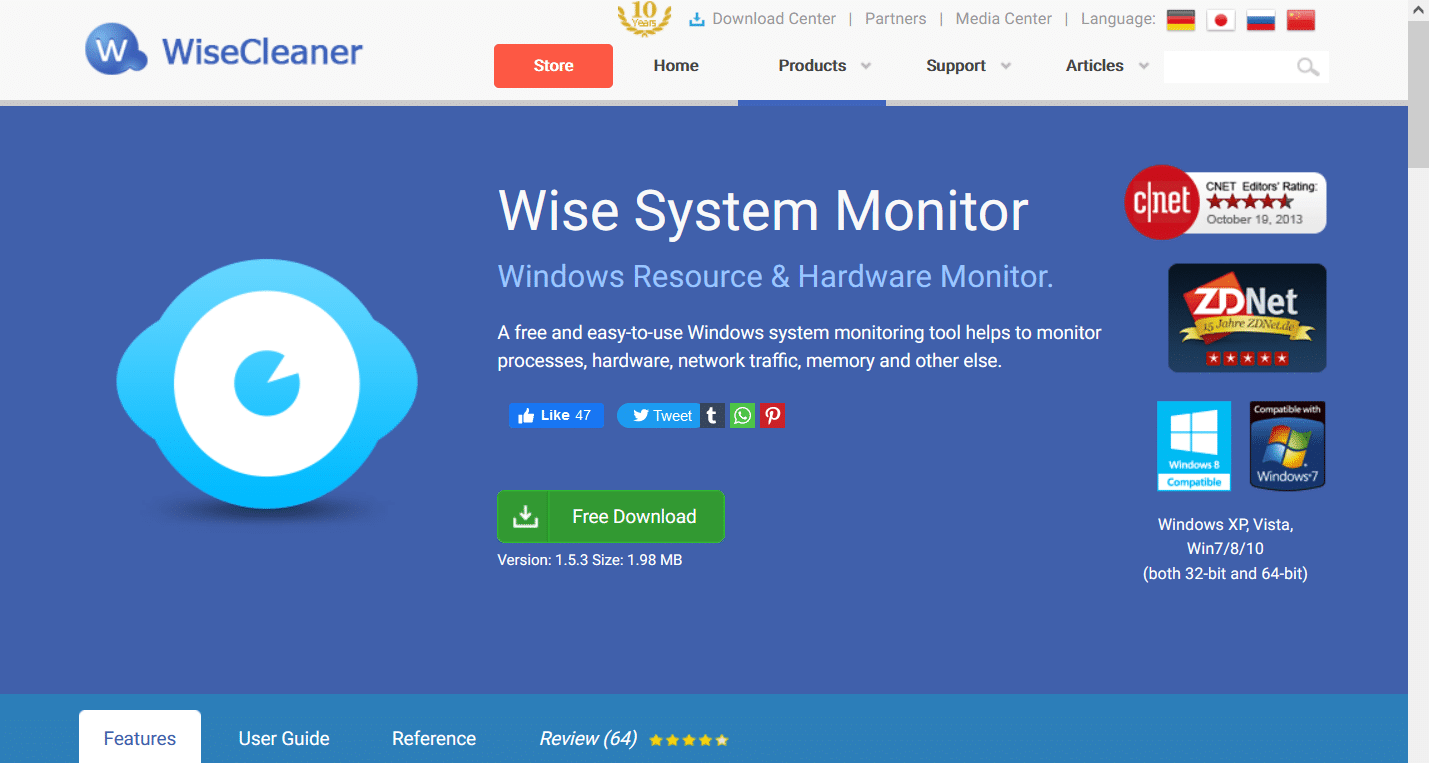
Task: Click the 'Version: 1.5.3 Size: 1.98 MB' text
Action: [590, 560]
